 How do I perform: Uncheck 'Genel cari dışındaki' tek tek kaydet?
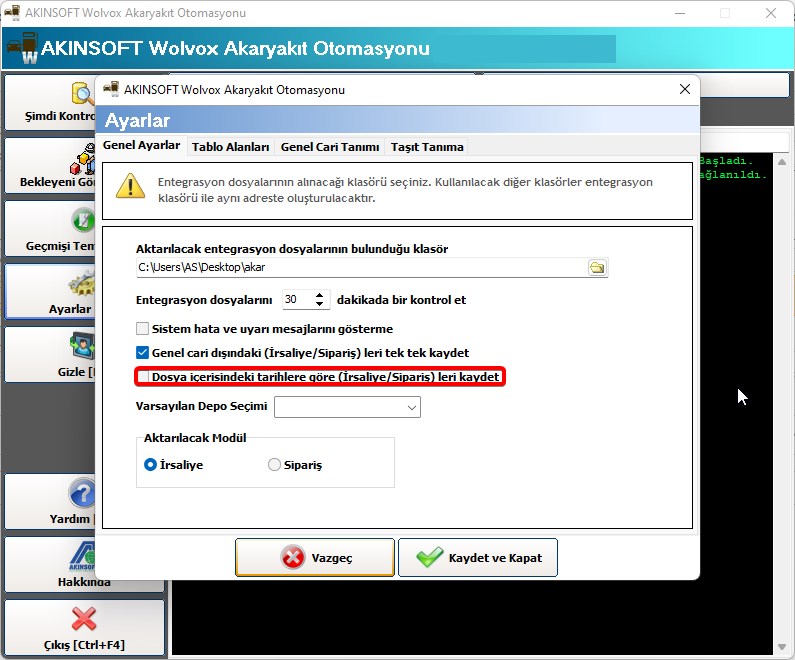coord(142,352)
